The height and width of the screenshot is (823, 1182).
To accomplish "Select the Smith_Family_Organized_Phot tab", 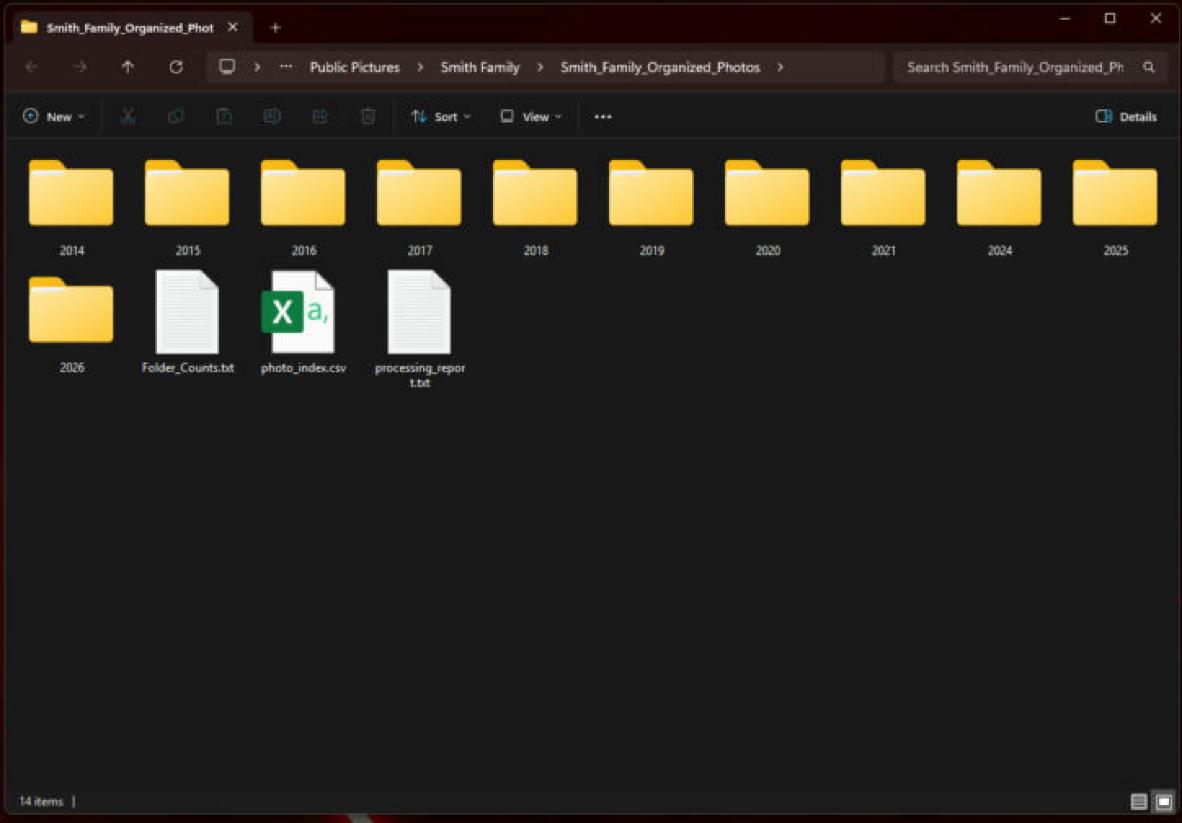I will [x=130, y=28].
